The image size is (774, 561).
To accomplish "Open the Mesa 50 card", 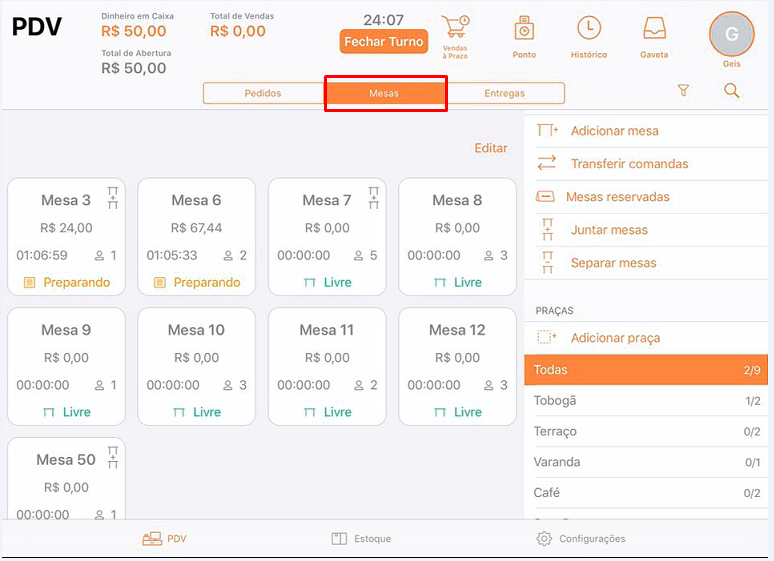I will coord(66,478).
